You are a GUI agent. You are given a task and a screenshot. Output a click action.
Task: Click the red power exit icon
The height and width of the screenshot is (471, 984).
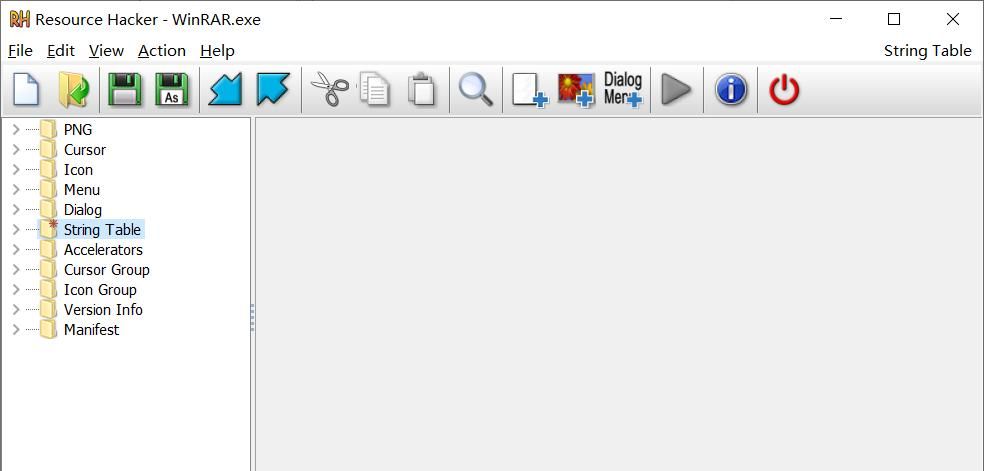pos(784,90)
